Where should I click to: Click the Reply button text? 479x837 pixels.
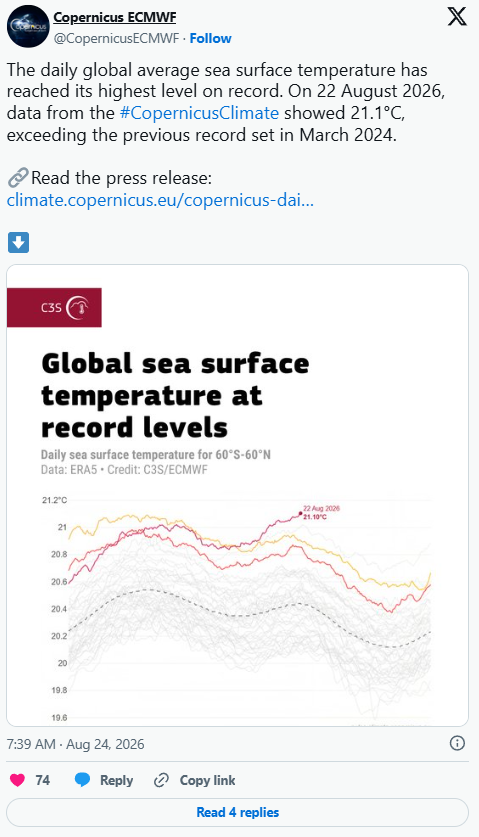click(116, 780)
